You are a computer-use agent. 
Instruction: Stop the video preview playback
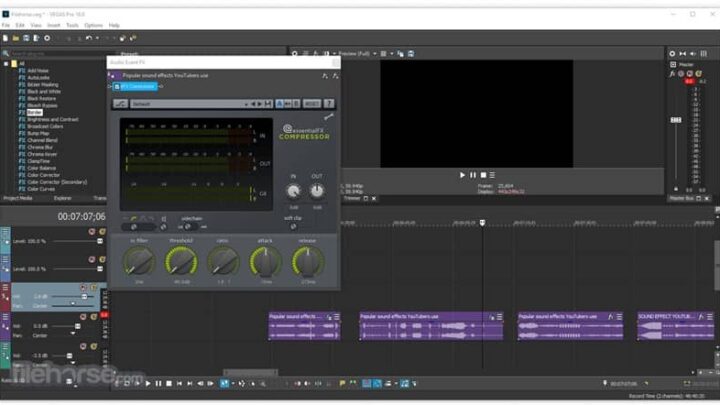click(x=483, y=175)
